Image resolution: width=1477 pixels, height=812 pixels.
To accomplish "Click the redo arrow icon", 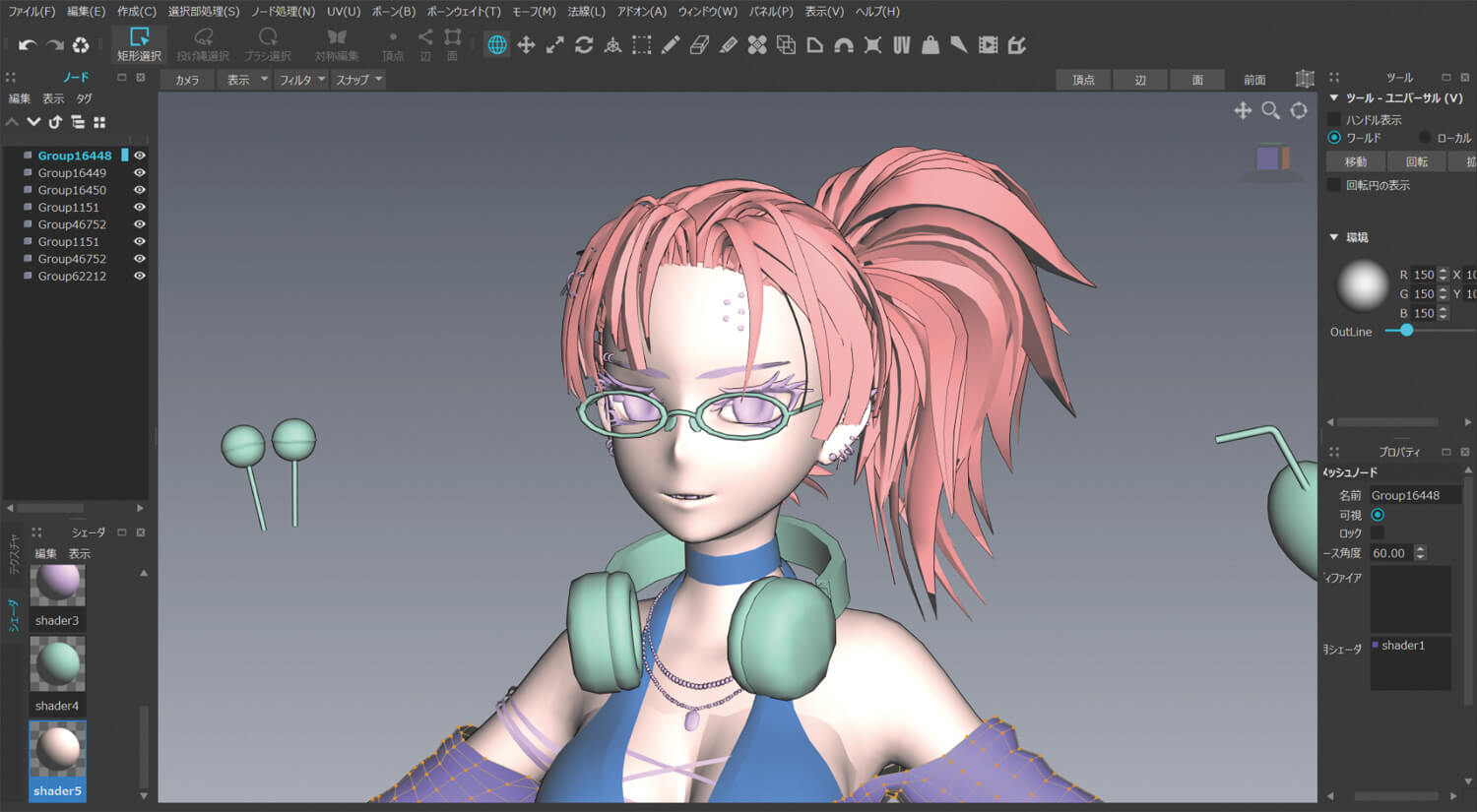I will click(x=55, y=45).
